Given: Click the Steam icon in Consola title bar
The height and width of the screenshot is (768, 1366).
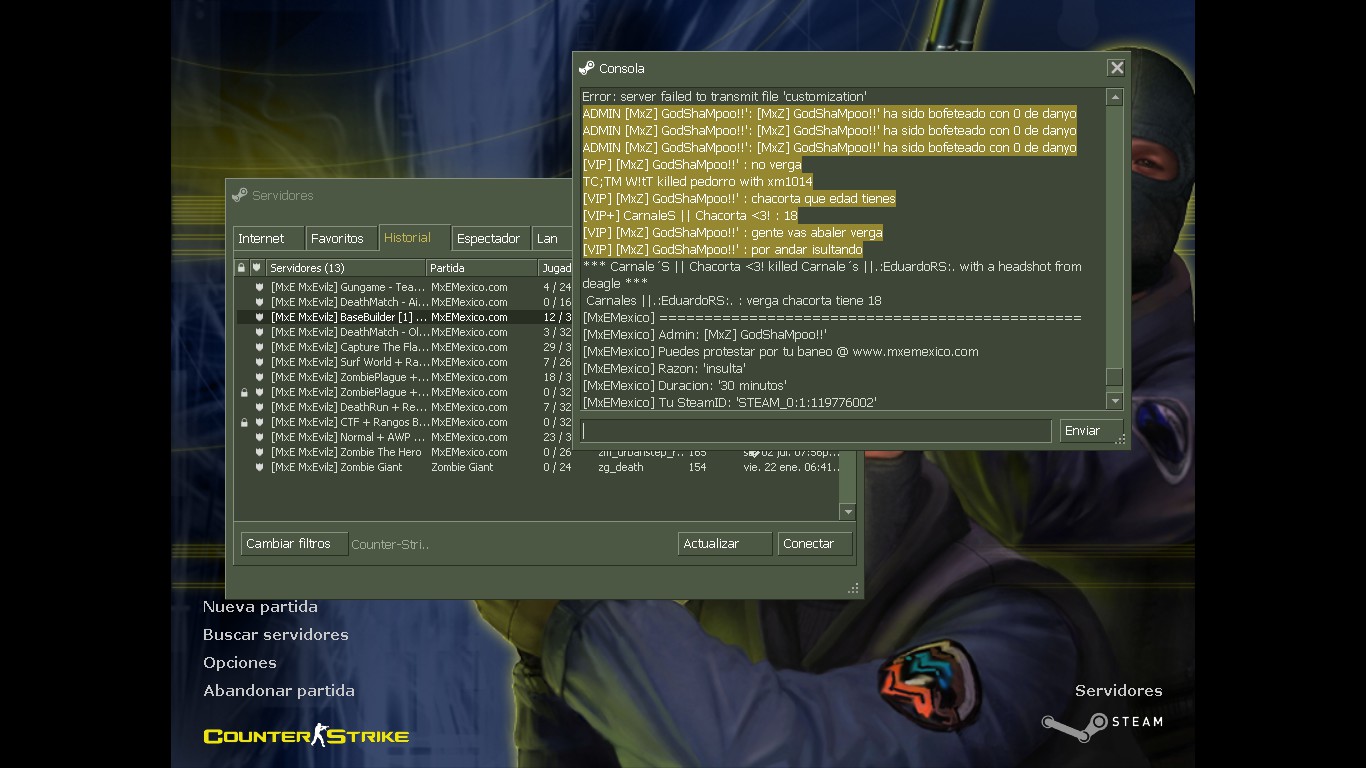Looking at the screenshot, I should coord(587,68).
